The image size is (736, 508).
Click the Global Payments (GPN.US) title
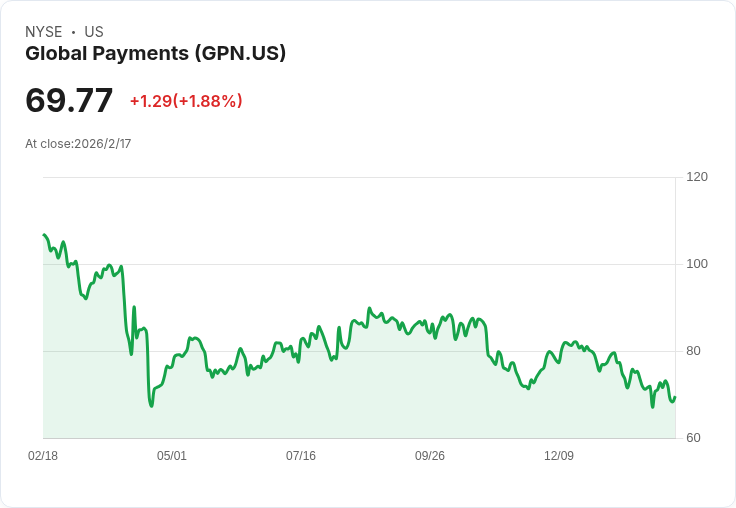pyautogui.click(x=155, y=53)
